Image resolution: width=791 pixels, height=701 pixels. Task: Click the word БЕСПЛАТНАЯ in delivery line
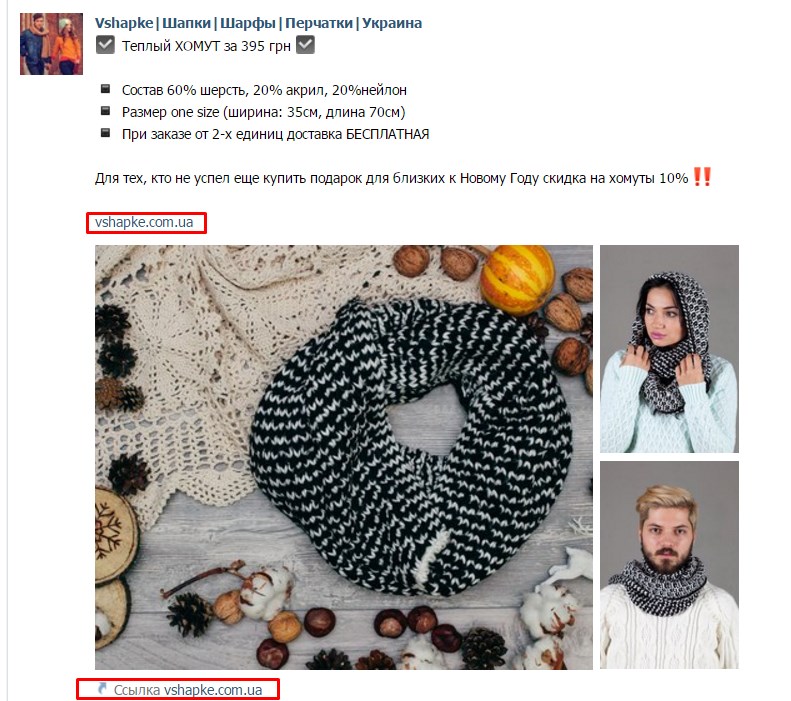[x=387, y=134]
